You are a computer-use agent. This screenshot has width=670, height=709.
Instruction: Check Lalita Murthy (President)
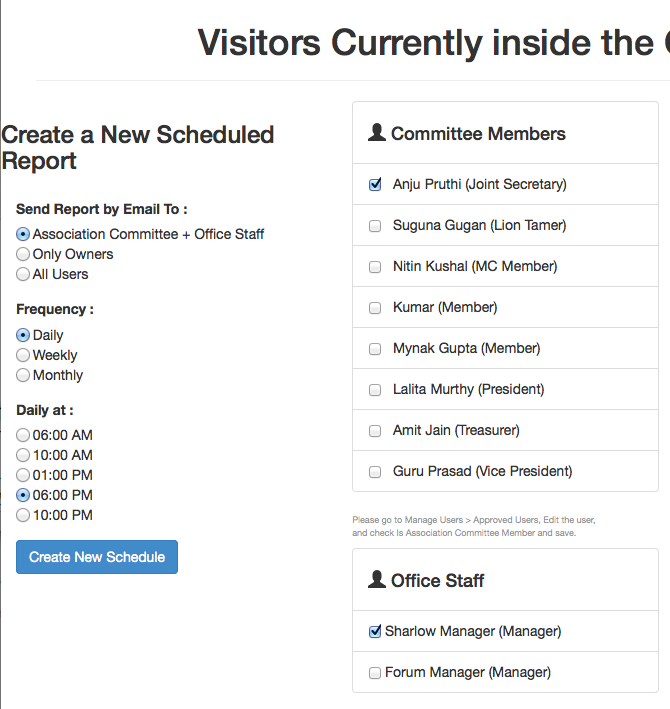[375, 390]
